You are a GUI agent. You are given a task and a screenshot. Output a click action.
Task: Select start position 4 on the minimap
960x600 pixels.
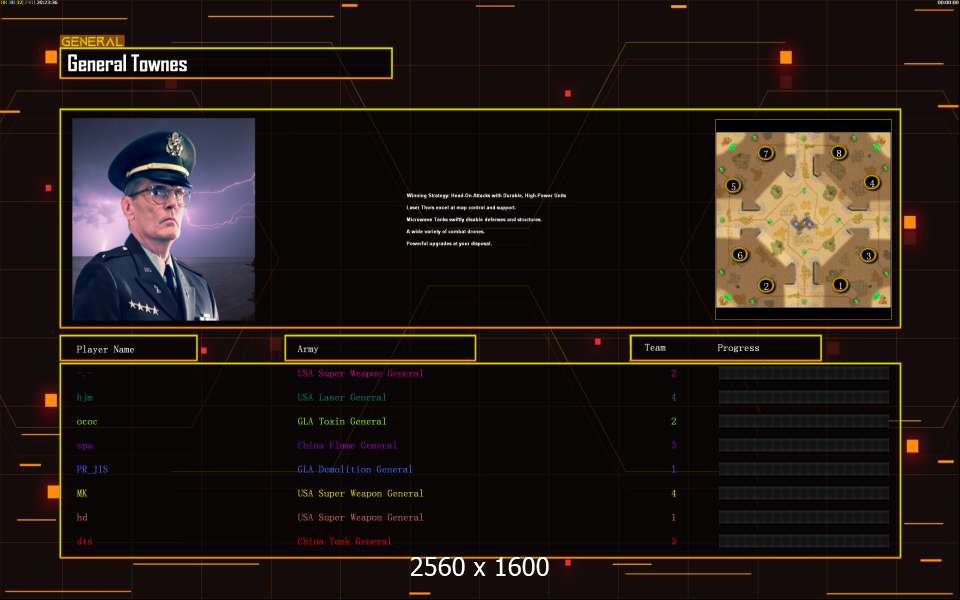[872, 182]
